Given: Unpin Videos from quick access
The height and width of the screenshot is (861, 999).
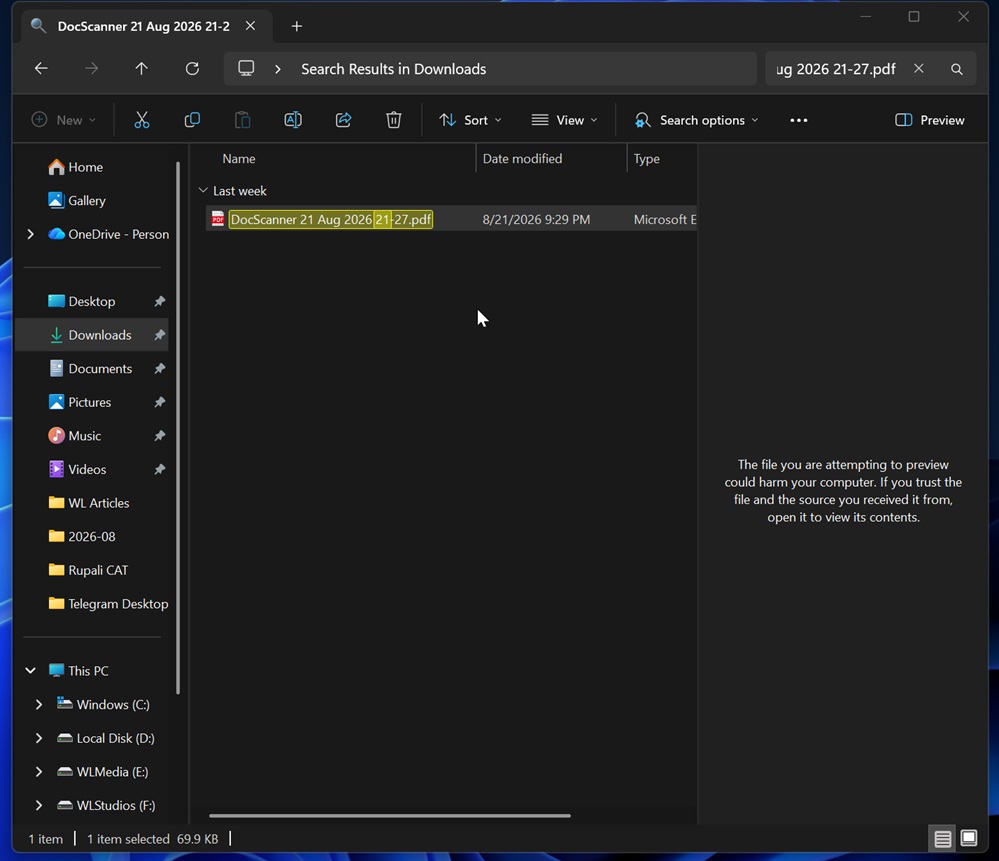Looking at the screenshot, I should point(160,469).
